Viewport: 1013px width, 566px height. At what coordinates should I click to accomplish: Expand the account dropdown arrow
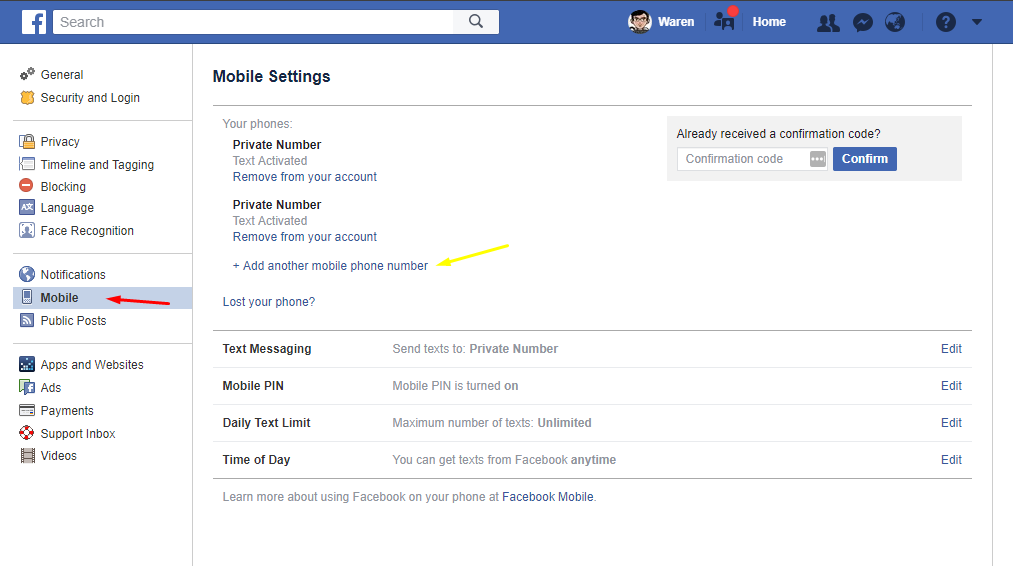tap(977, 22)
